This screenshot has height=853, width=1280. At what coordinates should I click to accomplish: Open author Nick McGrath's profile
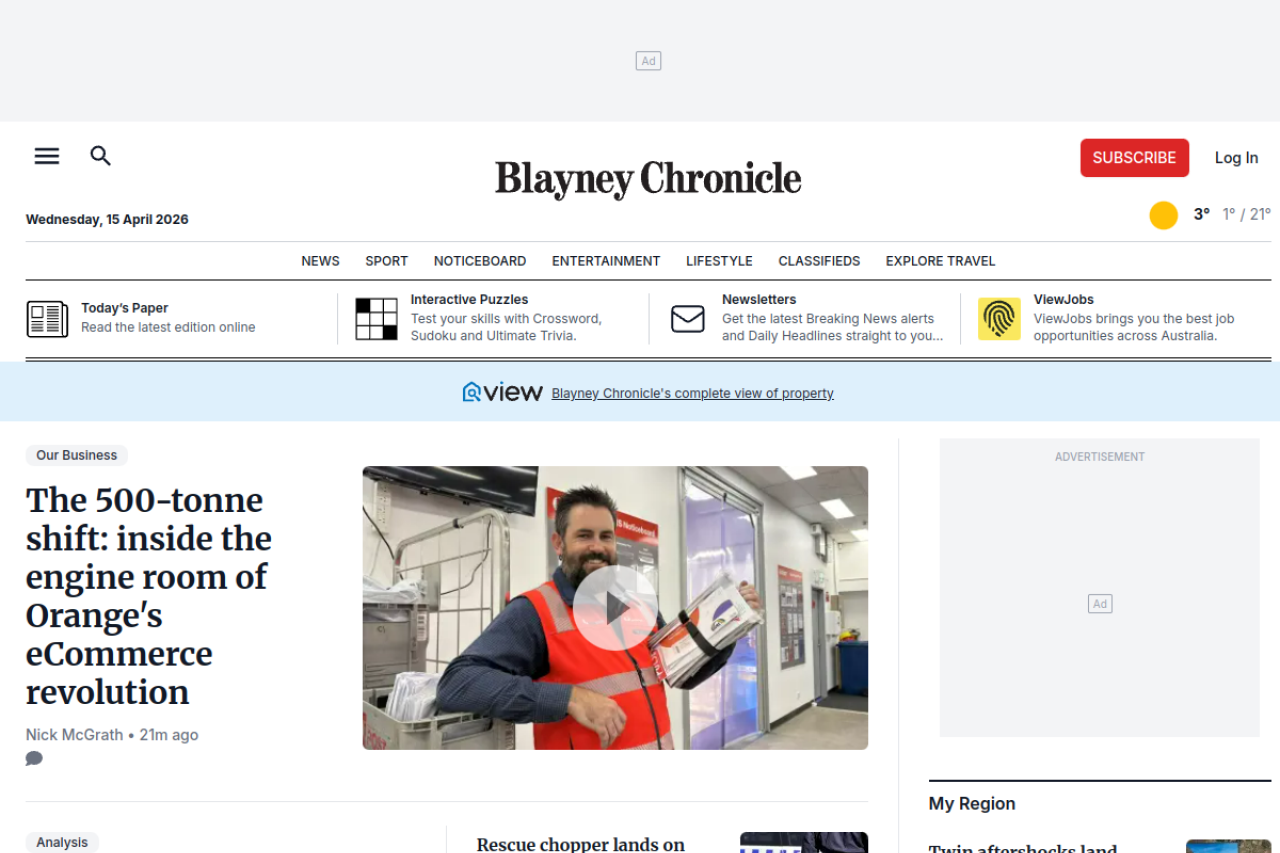click(74, 735)
